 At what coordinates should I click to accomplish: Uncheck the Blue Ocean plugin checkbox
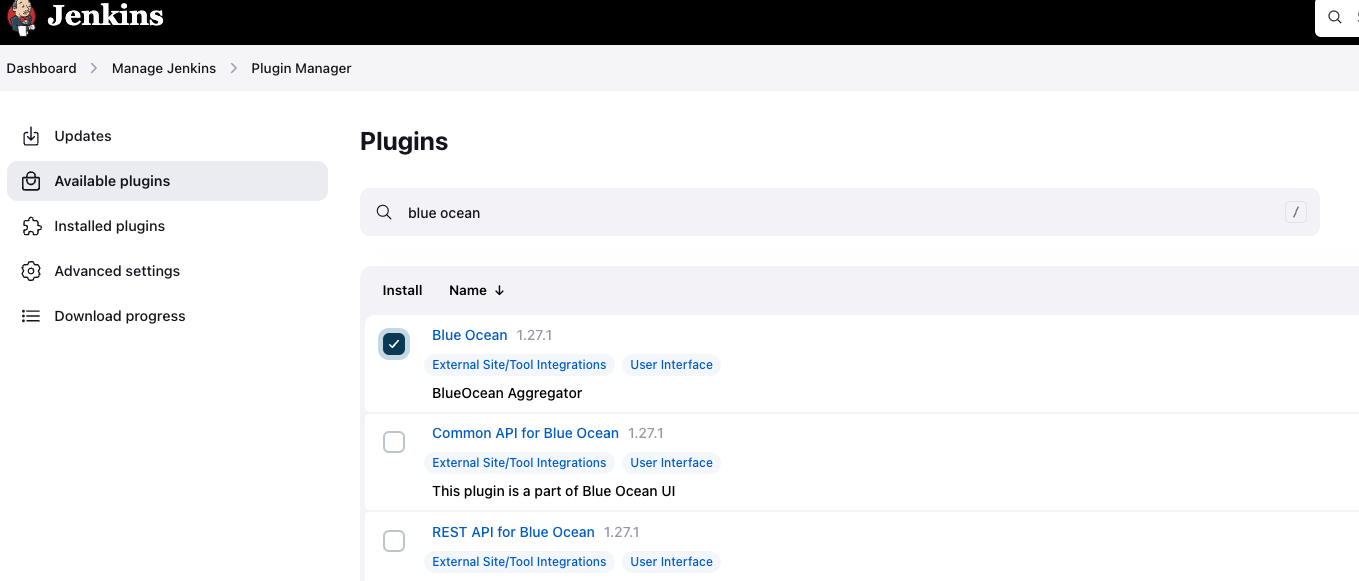394,344
